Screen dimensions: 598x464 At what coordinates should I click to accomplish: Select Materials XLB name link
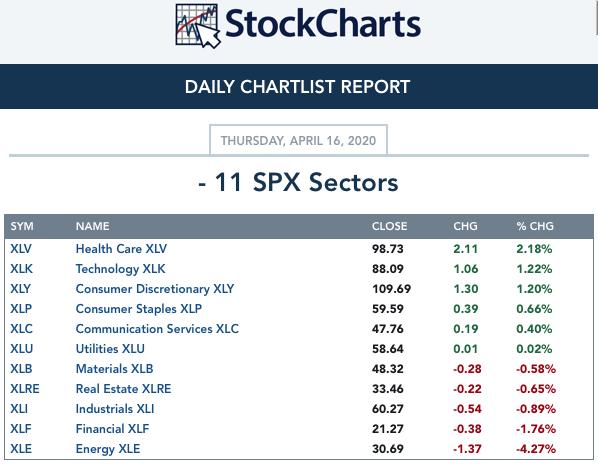[x=114, y=369]
